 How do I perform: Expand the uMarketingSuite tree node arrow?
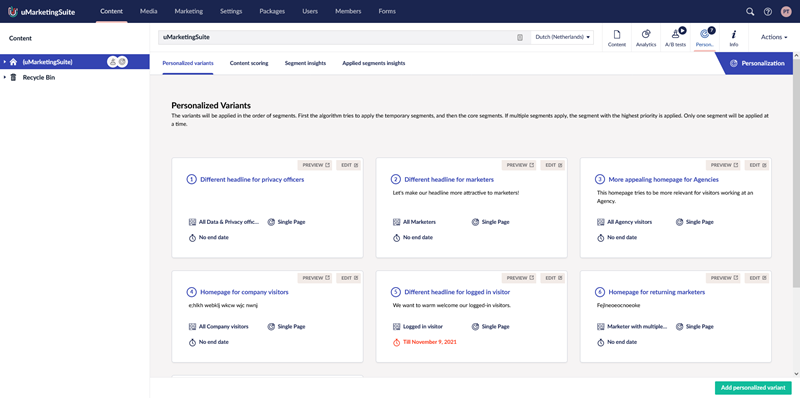point(4,62)
